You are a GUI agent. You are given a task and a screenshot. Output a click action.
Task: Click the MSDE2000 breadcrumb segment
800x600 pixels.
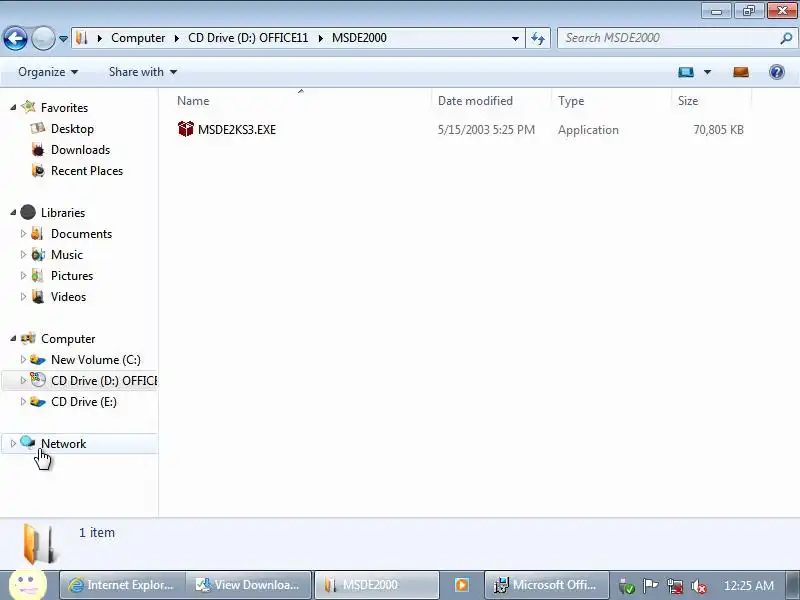(359, 38)
